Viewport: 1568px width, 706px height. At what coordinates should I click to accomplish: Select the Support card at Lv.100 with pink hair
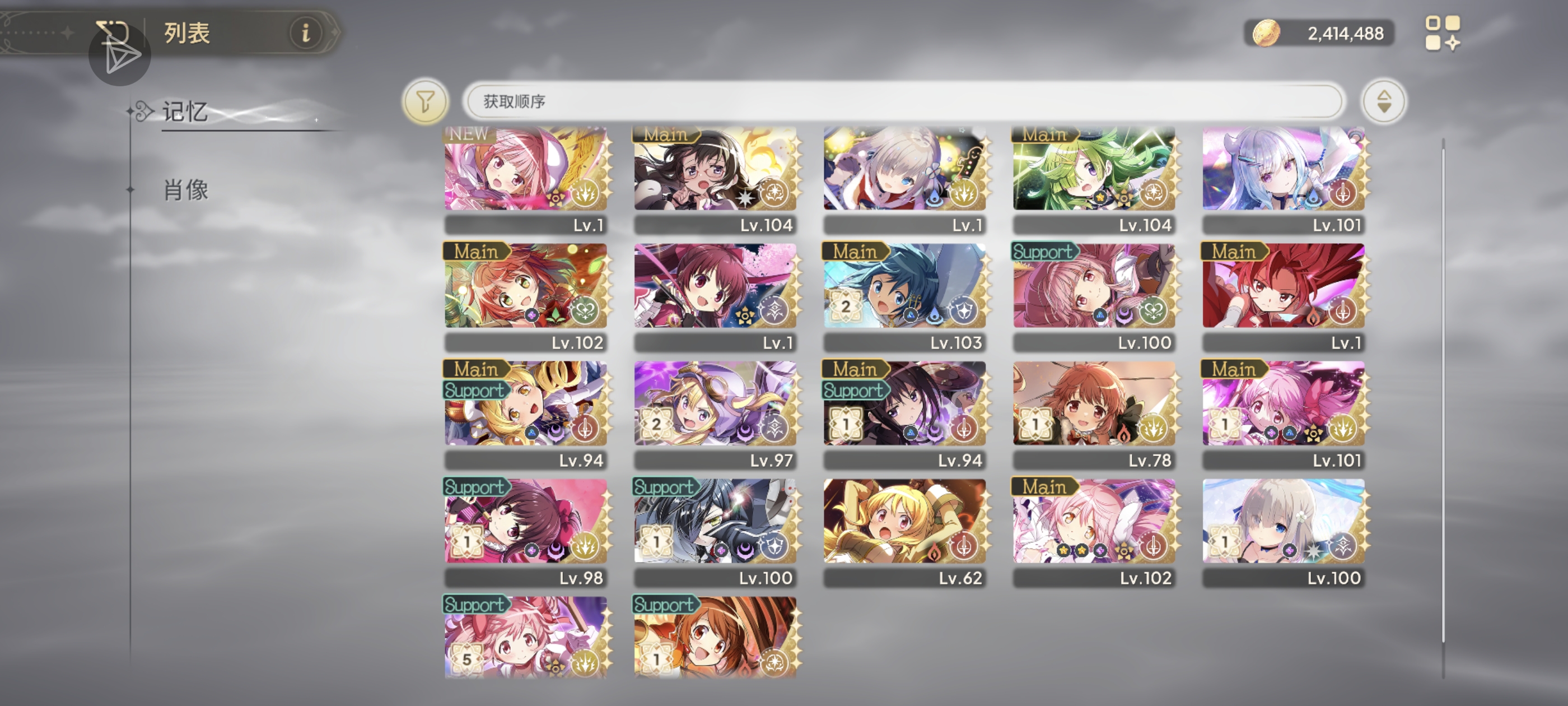[1095, 298]
